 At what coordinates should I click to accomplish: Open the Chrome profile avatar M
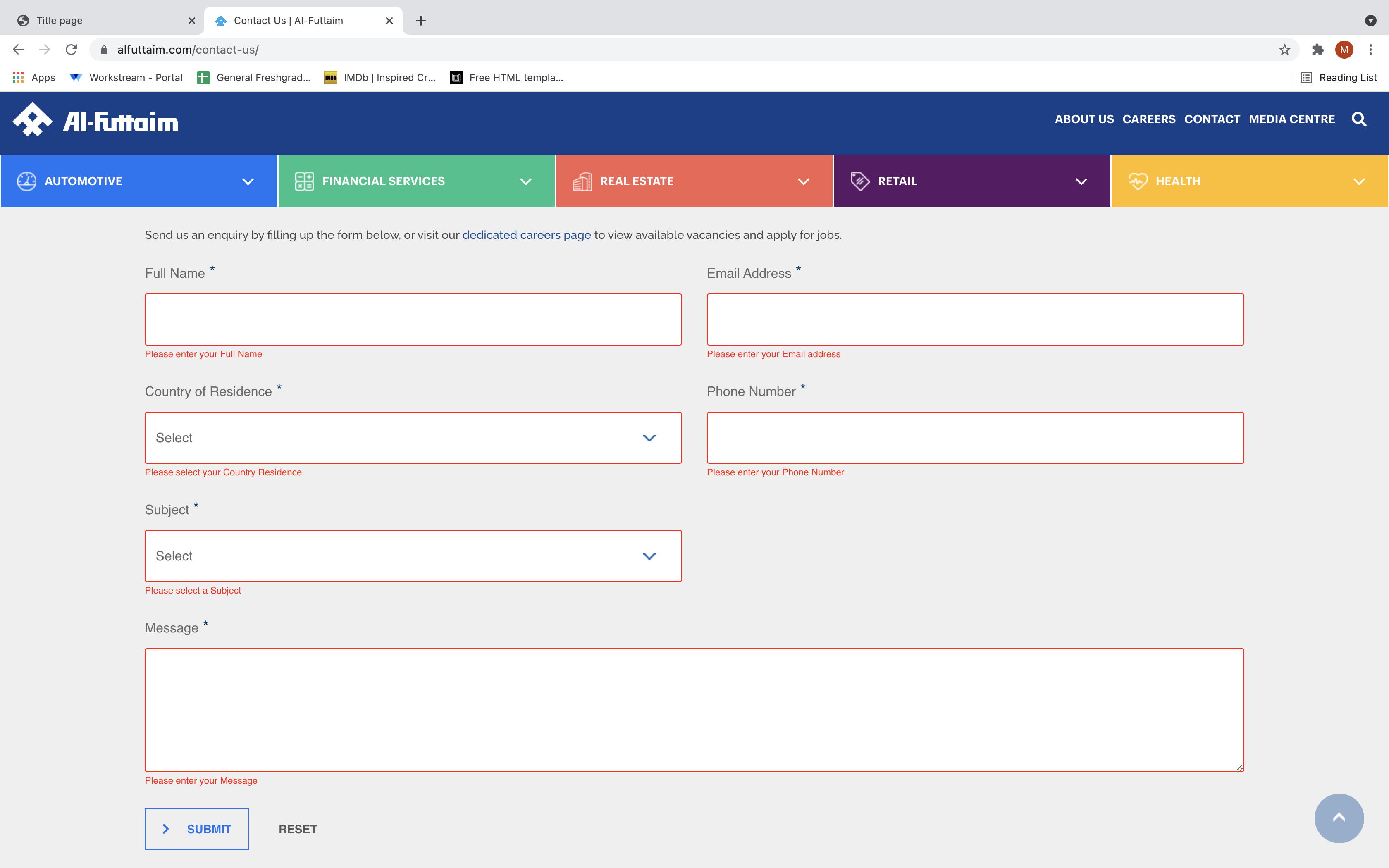pyautogui.click(x=1344, y=50)
